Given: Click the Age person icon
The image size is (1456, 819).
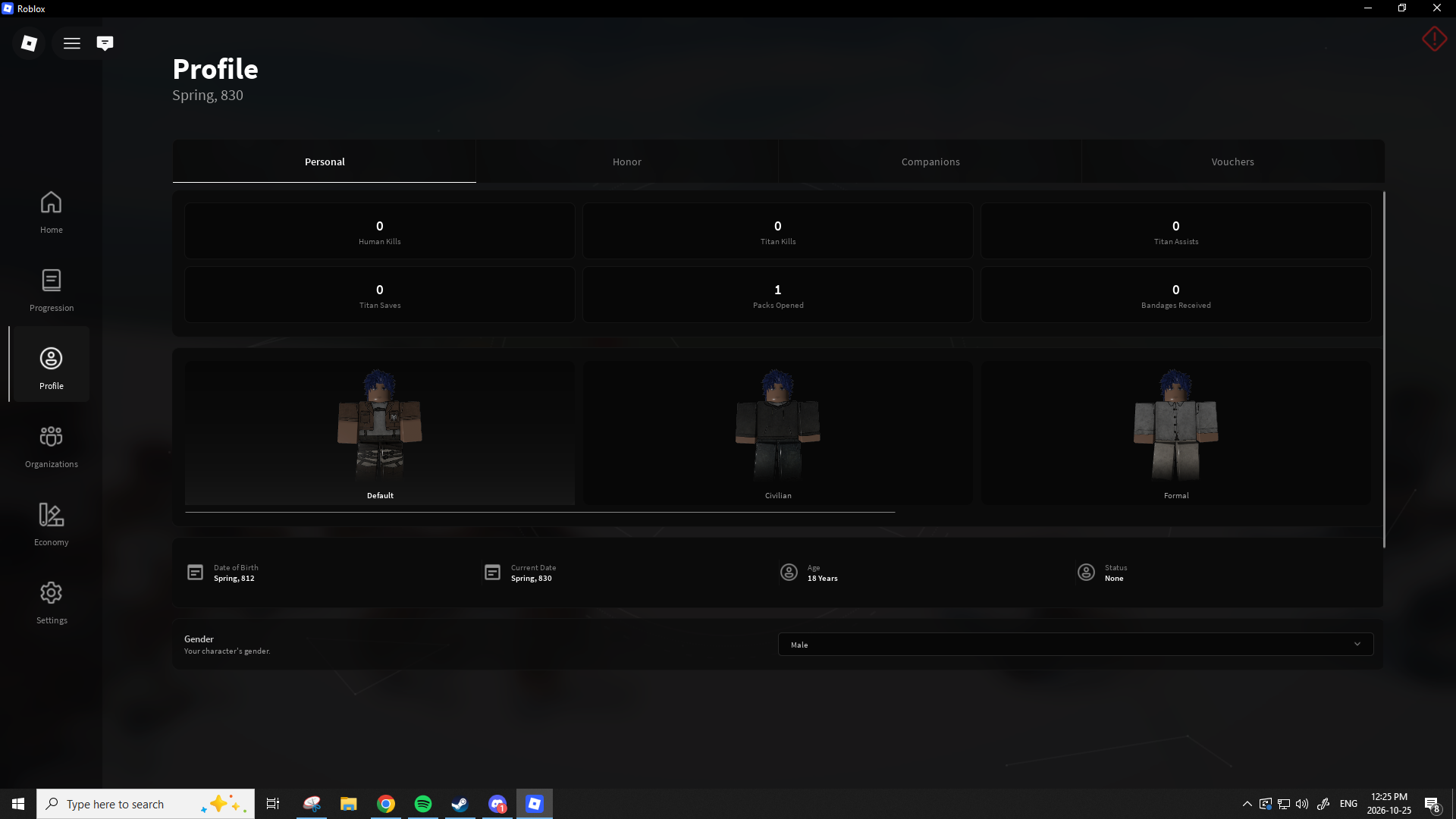Looking at the screenshot, I should (789, 573).
